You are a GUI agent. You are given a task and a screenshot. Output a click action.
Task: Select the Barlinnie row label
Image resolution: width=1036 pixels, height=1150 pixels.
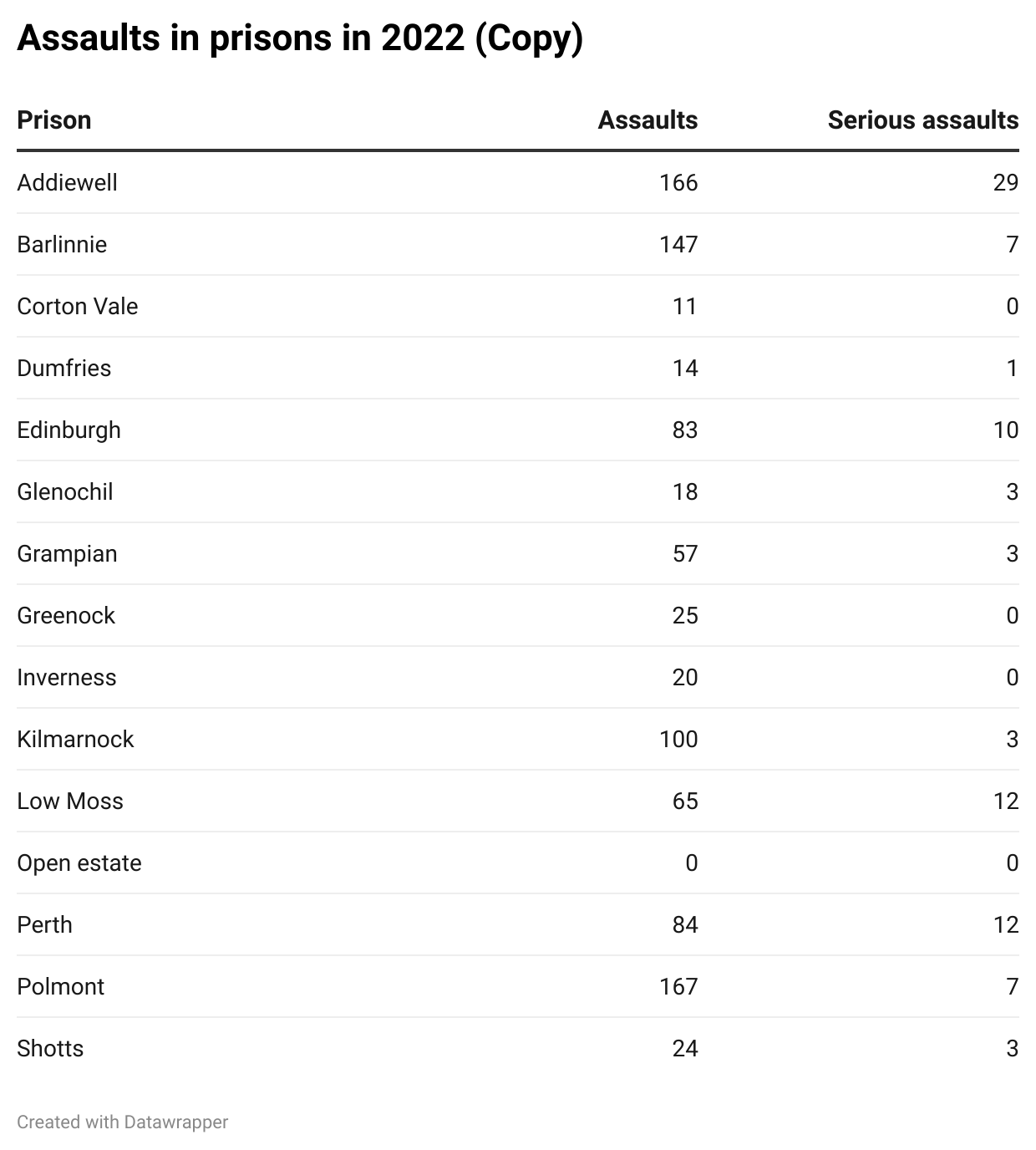point(62,244)
